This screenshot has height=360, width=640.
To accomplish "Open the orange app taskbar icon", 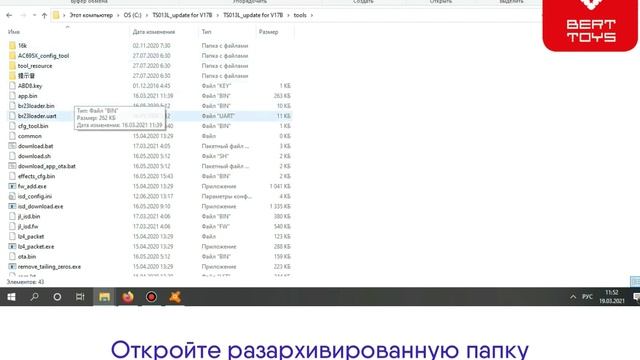I will [x=175, y=297].
